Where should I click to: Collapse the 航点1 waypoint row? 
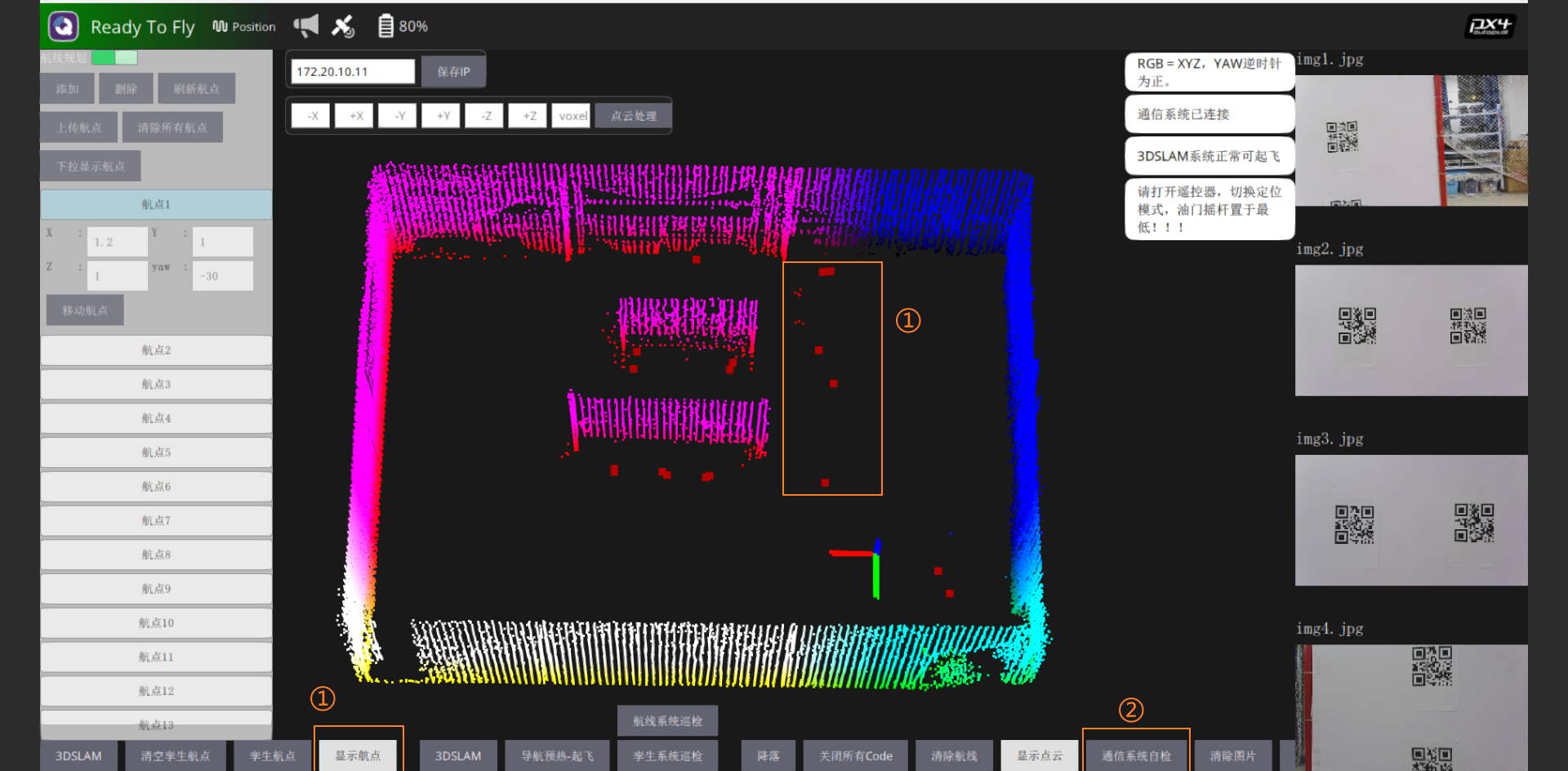point(156,204)
